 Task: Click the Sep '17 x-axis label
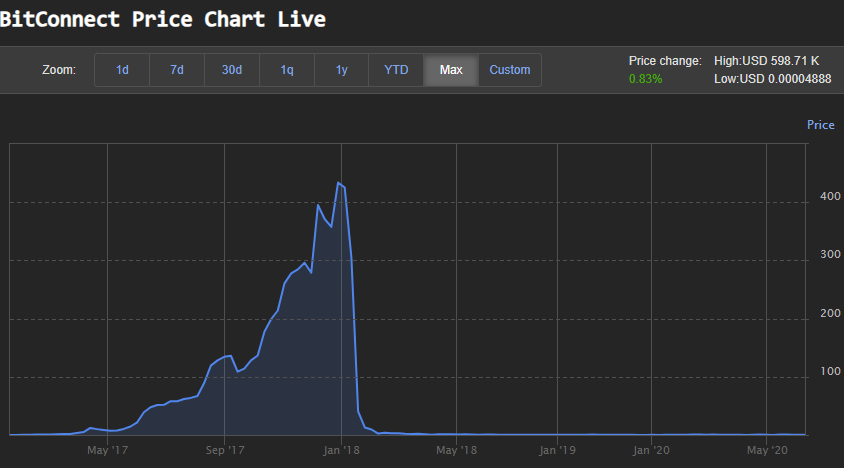(x=225, y=451)
